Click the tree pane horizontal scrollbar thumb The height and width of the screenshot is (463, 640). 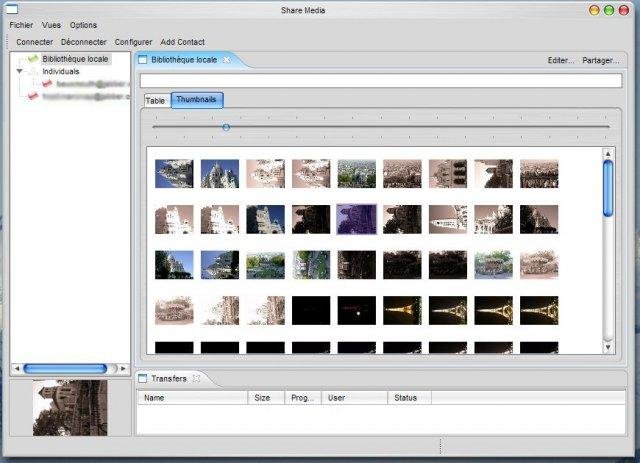pos(65,369)
